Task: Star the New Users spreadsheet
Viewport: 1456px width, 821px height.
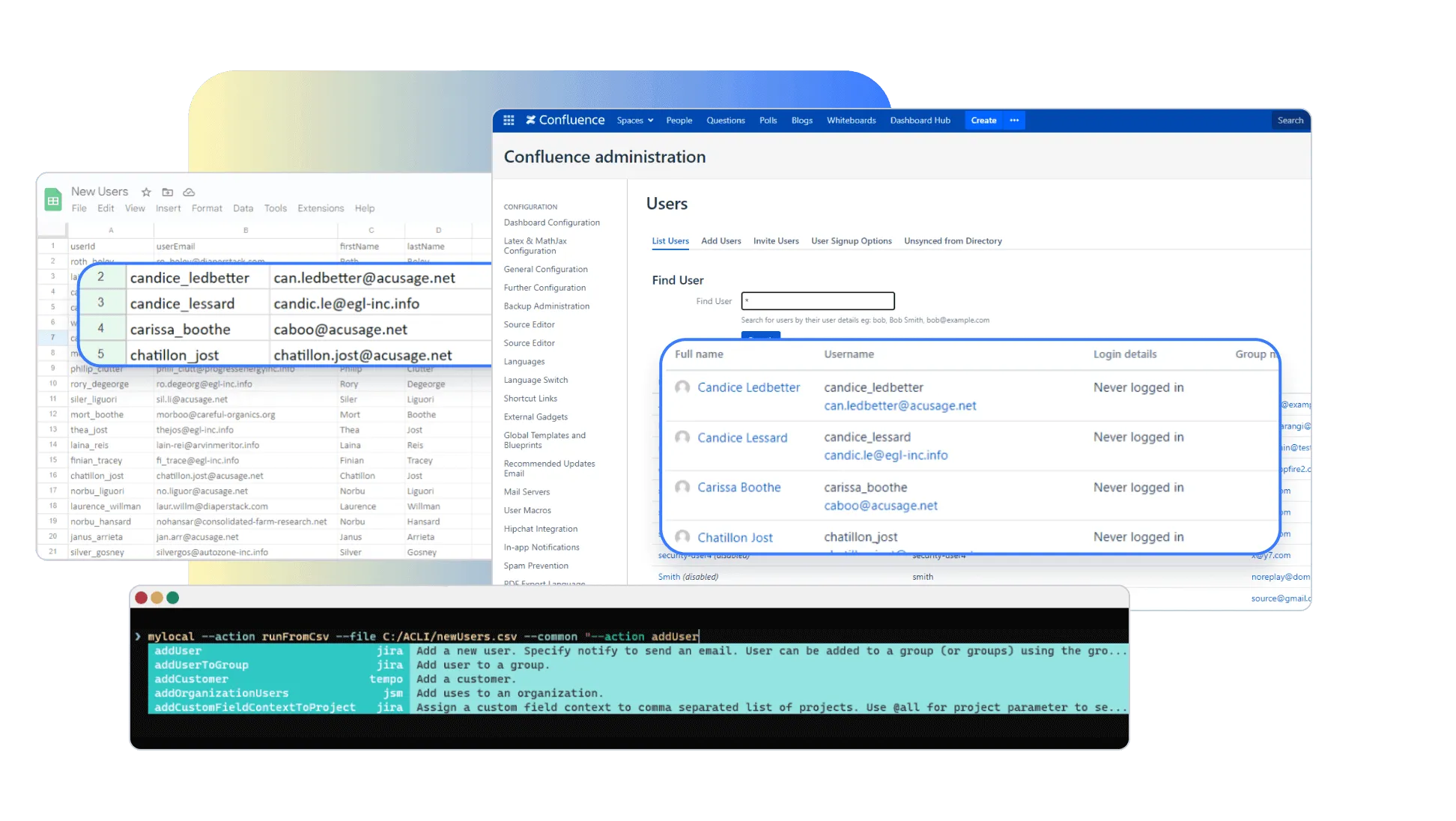Action: (x=146, y=193)
